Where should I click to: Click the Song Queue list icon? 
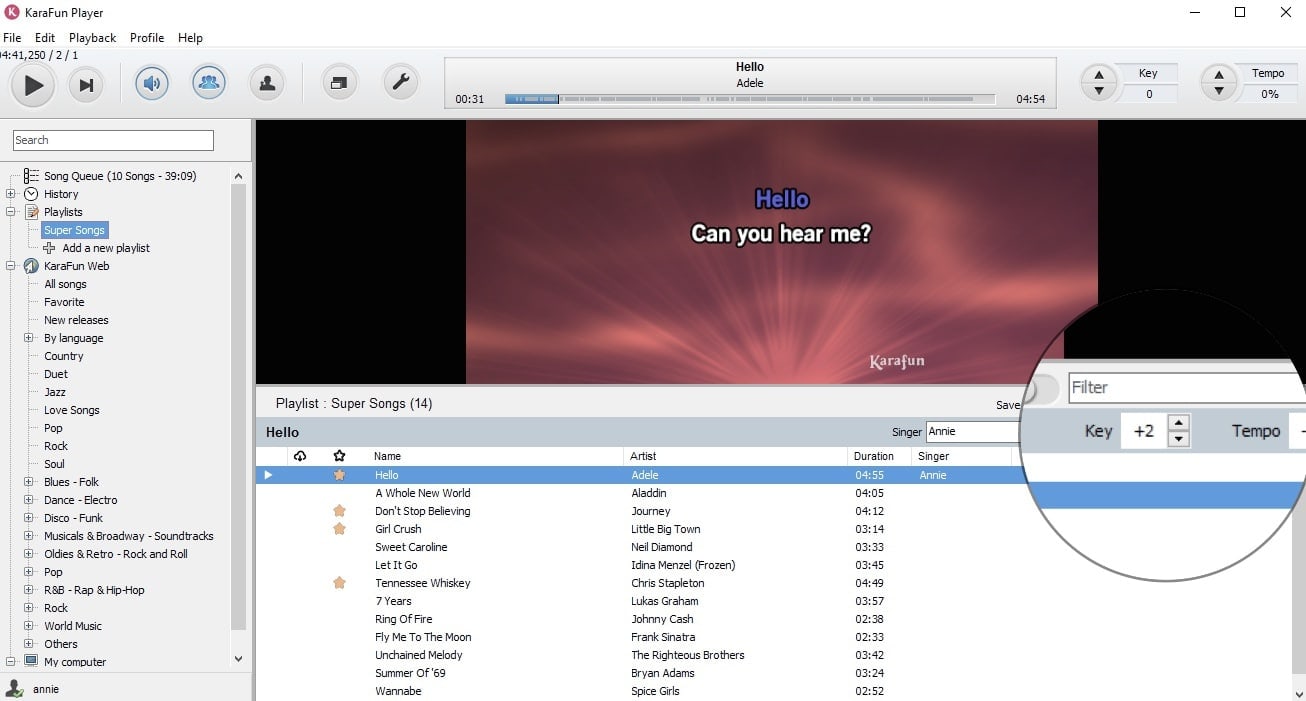click(x=31, y=176)
